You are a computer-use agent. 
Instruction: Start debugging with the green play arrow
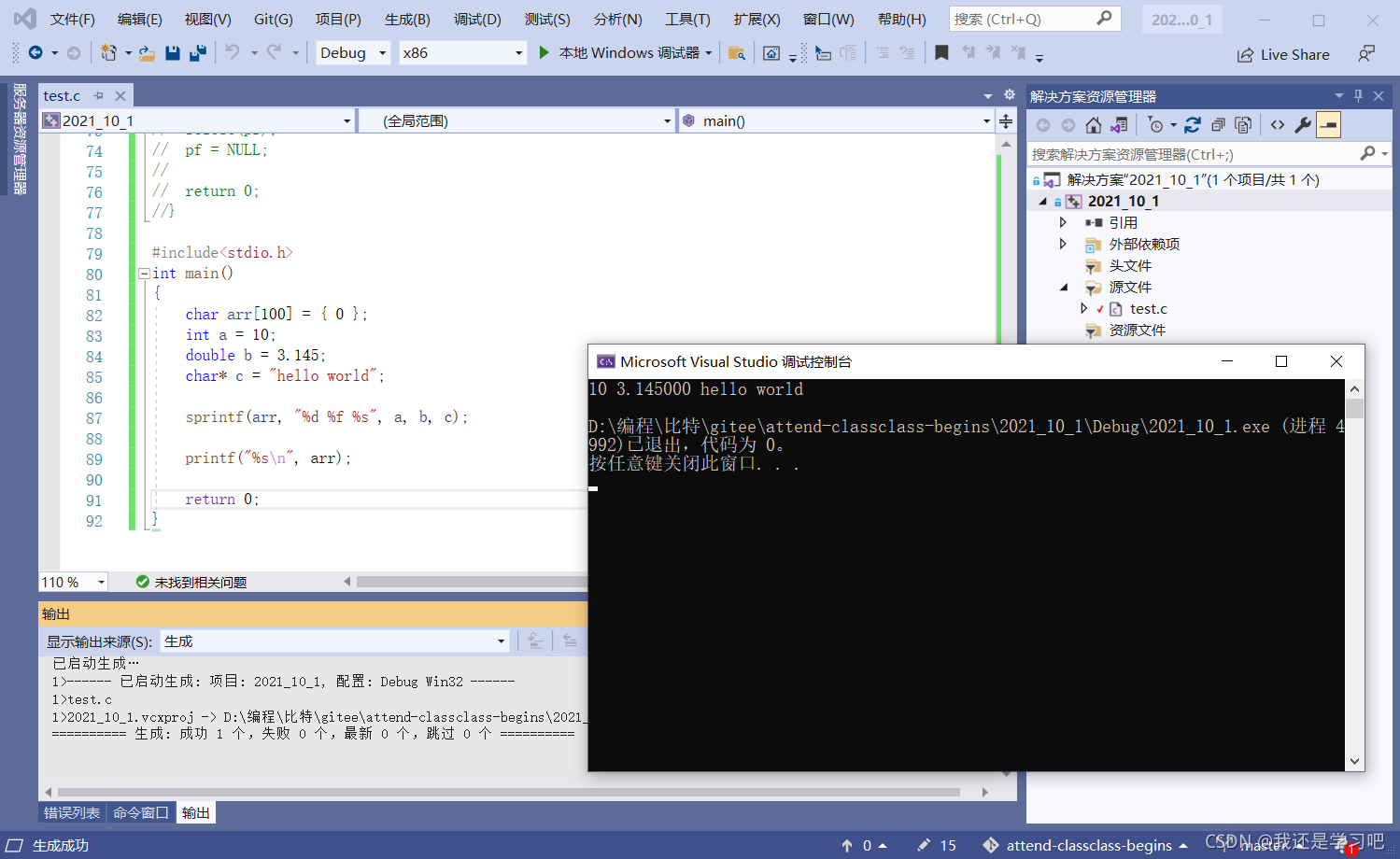544,53
